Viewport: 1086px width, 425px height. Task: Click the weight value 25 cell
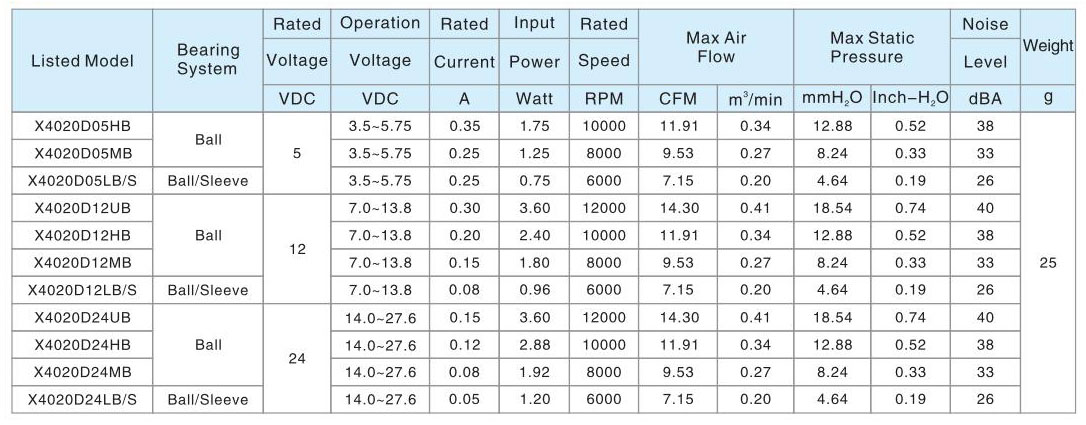coord(1048,263)
